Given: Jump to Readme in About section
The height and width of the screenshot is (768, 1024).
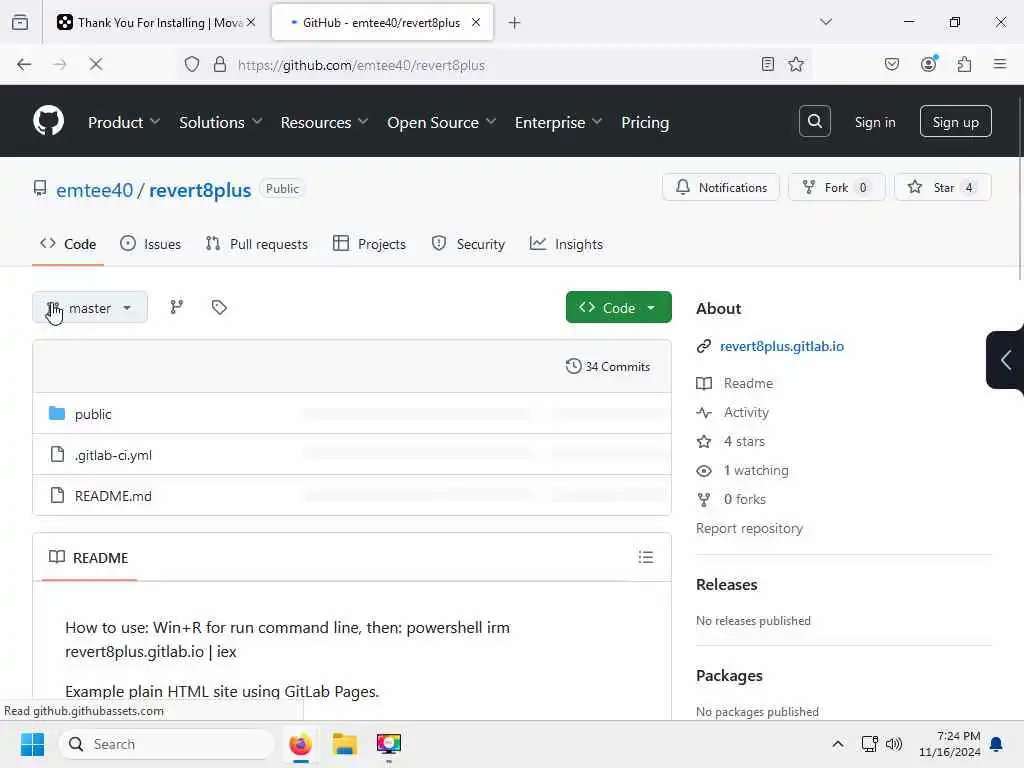Looking at the screenshot, I should click(x=748, y=383).
